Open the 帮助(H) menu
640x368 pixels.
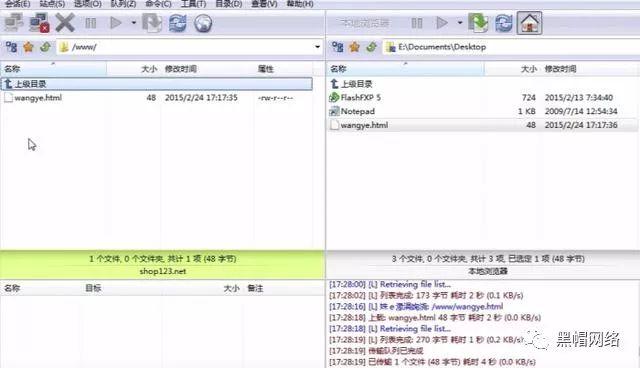[300, 4]
